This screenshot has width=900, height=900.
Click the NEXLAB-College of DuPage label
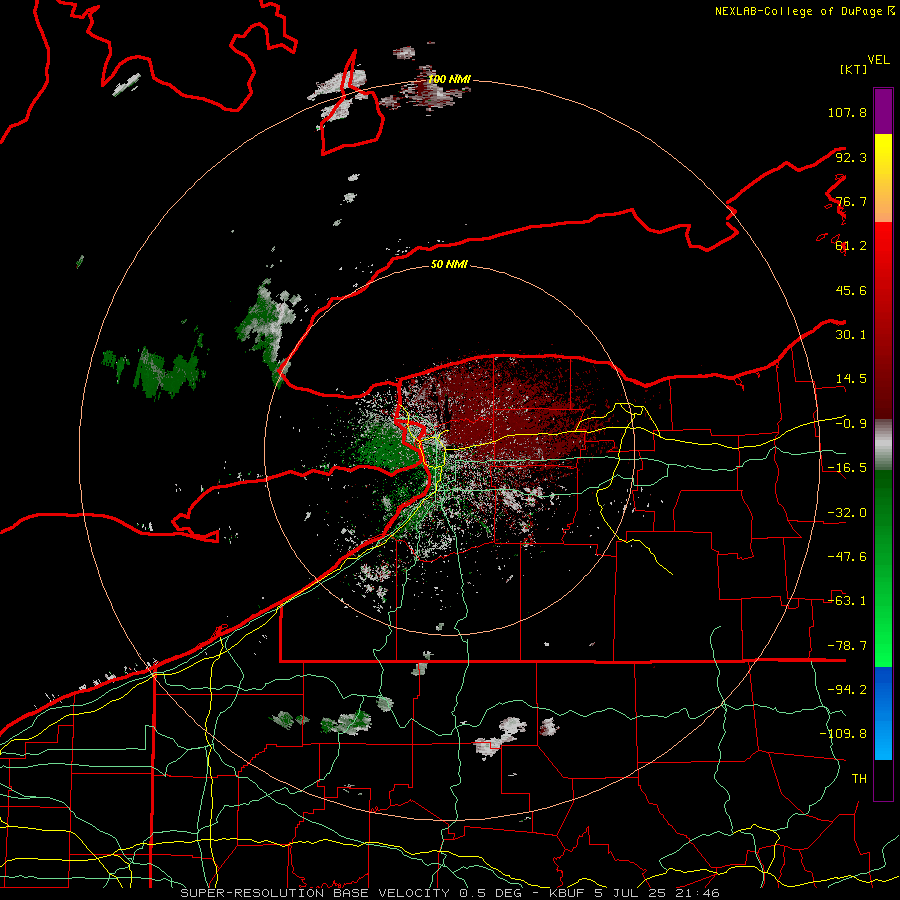(x=798, y=11)
